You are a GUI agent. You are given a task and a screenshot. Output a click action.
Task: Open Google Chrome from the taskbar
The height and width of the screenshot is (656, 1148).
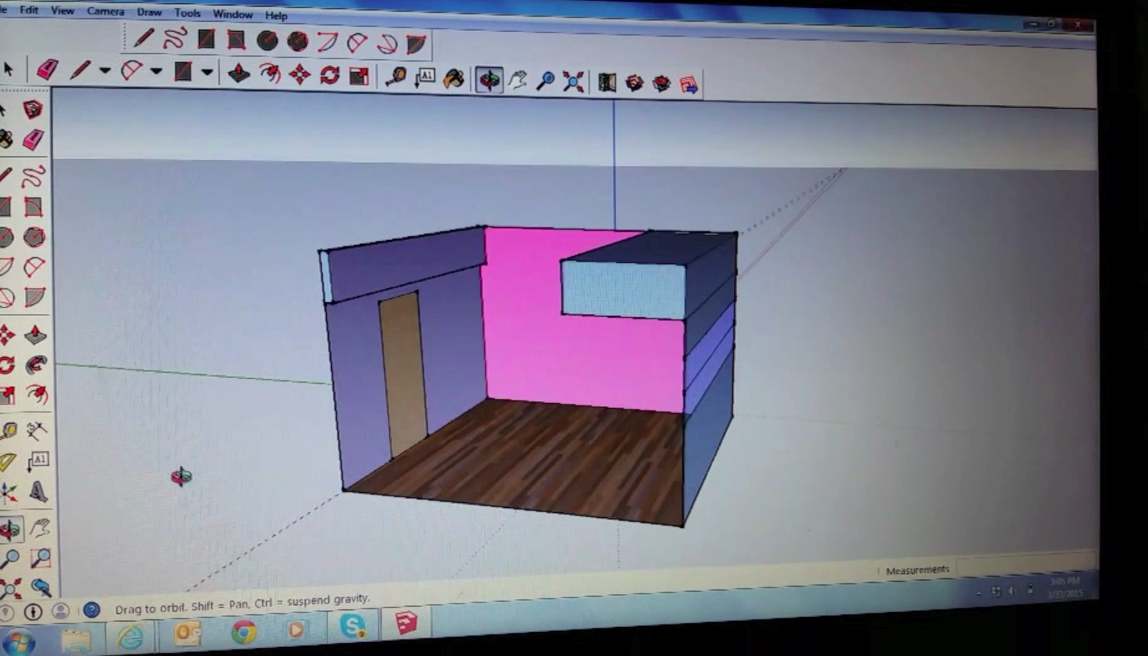coord(244,631)
